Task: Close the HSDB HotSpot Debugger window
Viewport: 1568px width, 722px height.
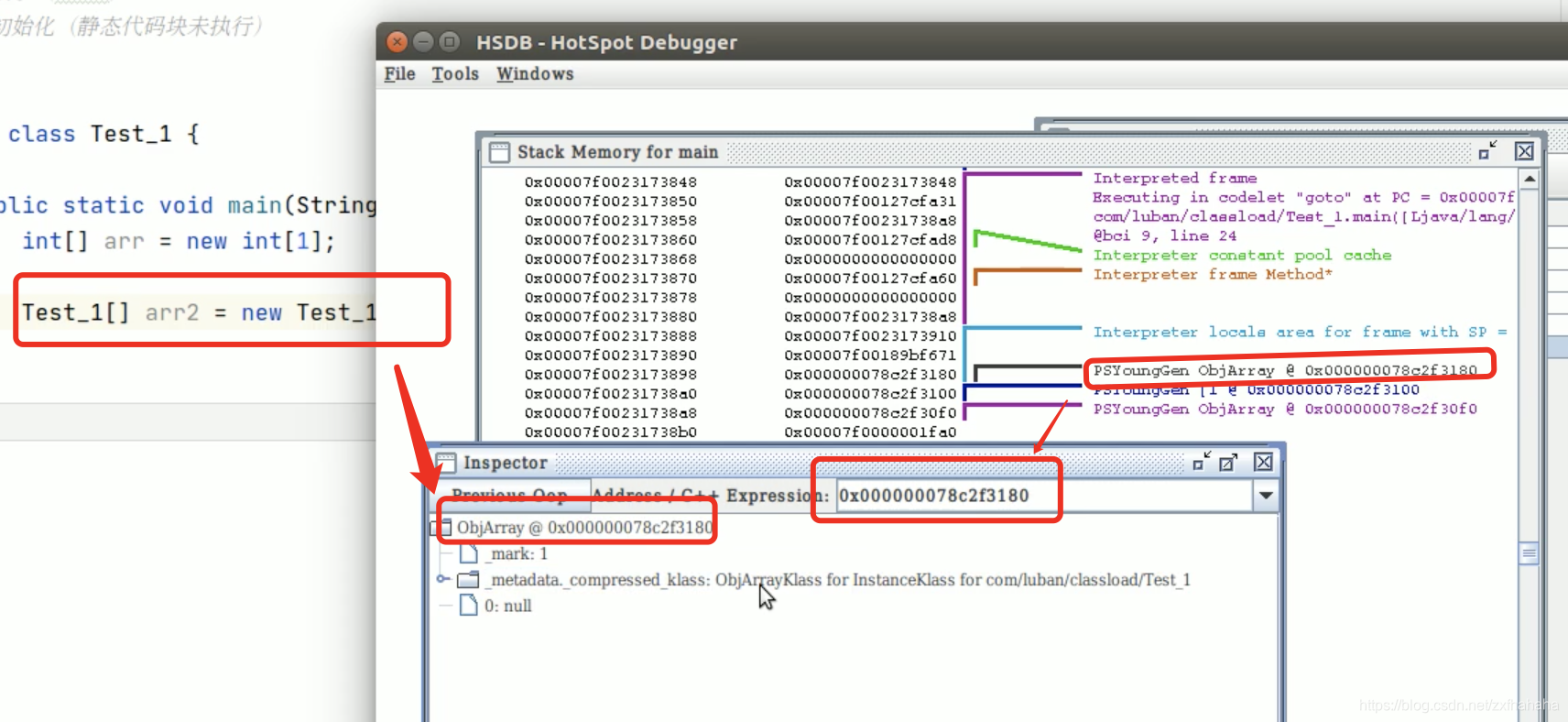Action: pyautogui.click(x=397, y=41)
